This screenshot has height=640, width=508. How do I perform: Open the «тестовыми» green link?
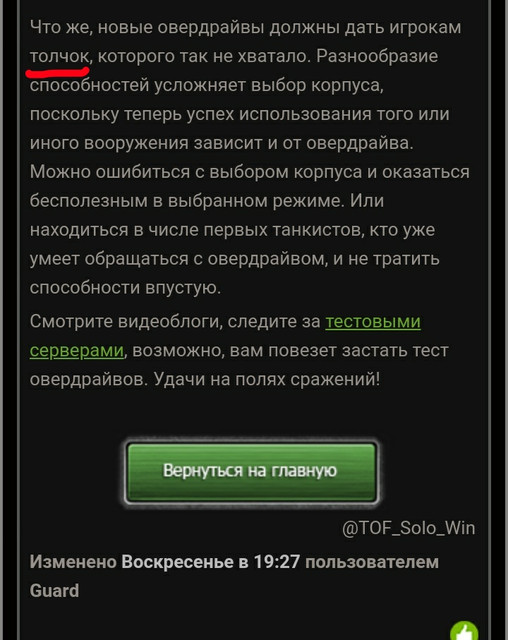click(373, 321)
